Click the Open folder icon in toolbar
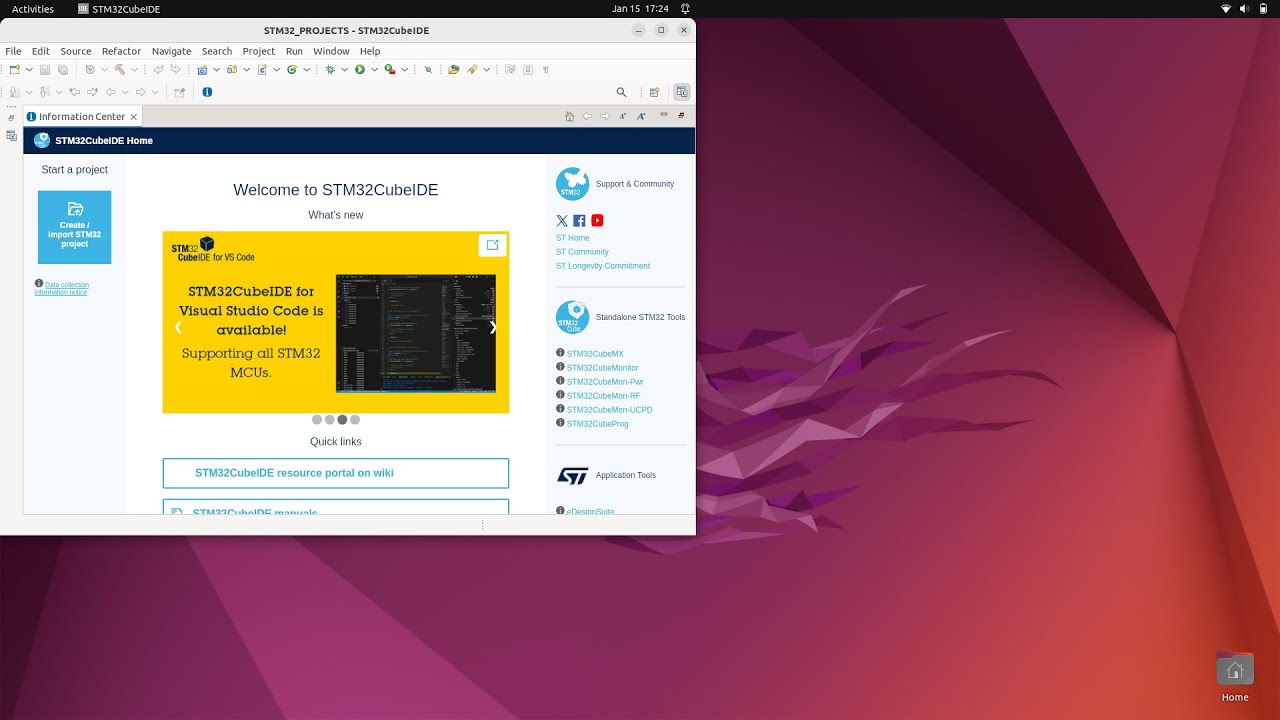 point(454,70)
